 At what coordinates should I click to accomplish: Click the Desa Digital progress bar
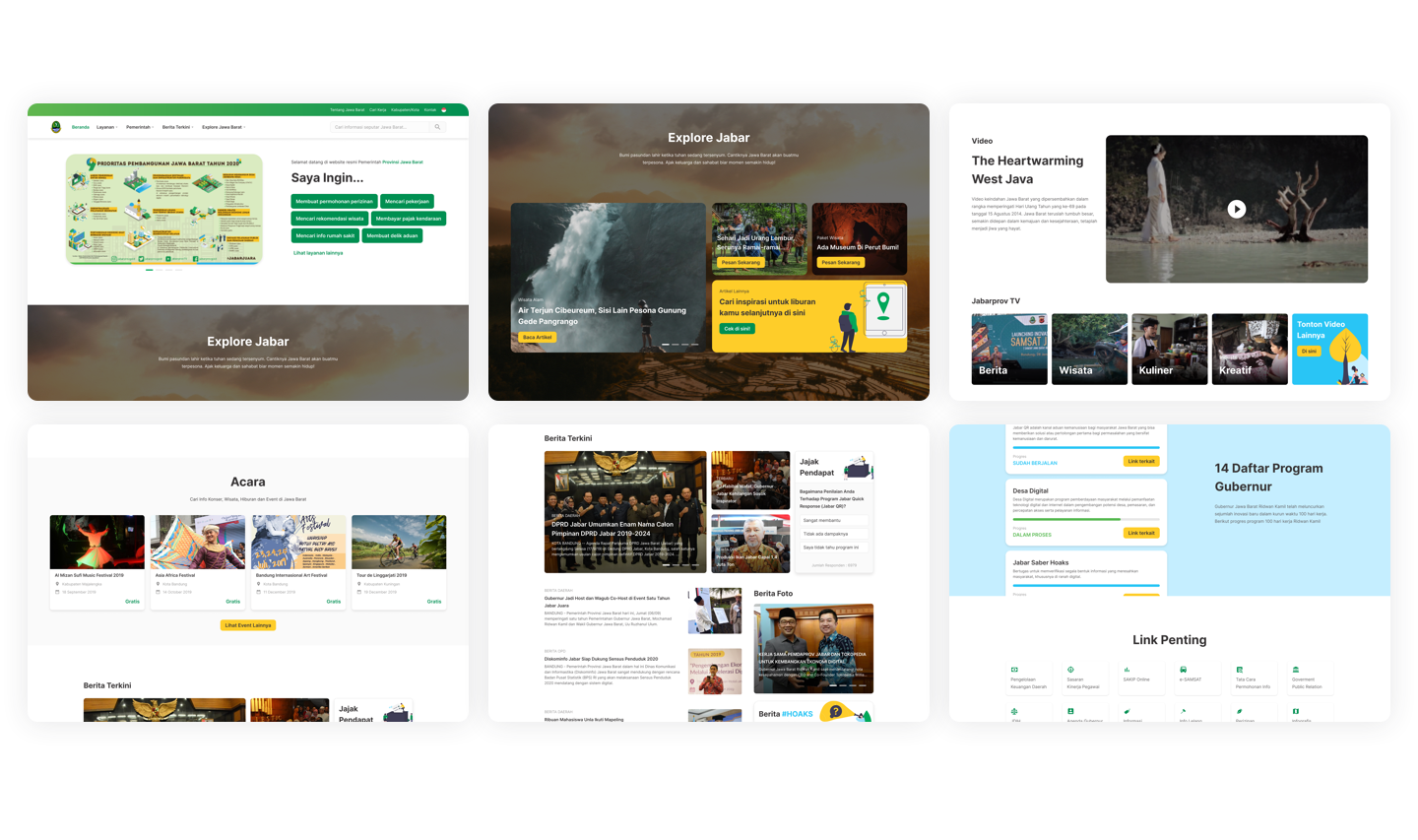point(1085,519)
